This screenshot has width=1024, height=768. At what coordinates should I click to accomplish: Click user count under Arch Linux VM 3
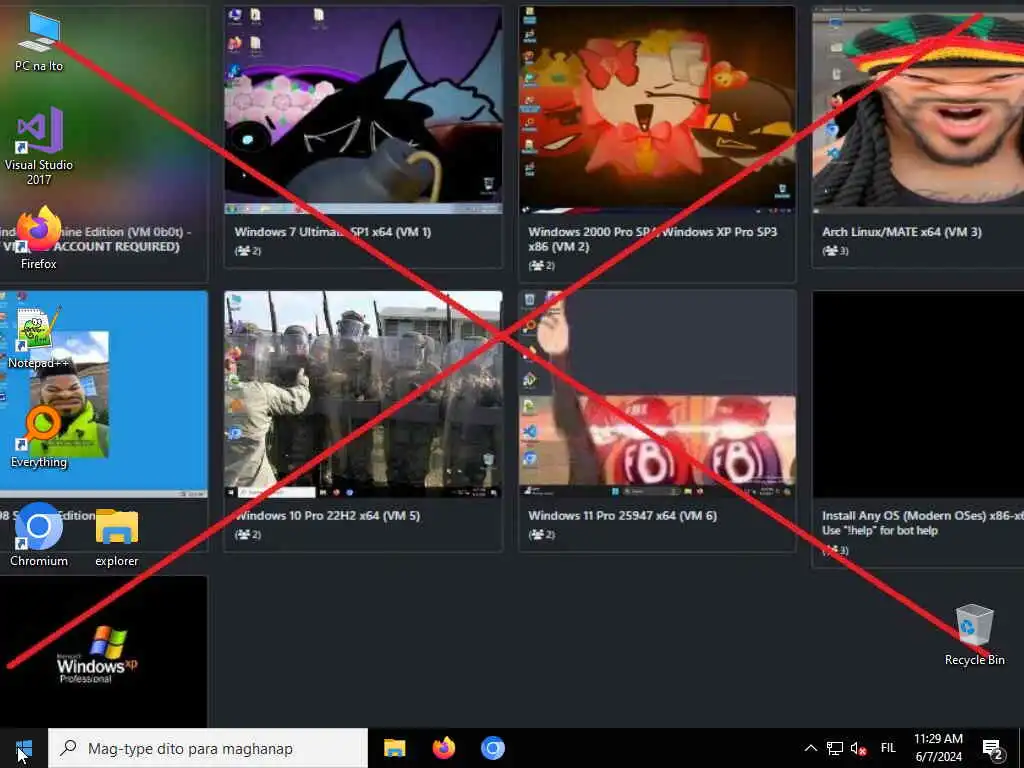835,251
